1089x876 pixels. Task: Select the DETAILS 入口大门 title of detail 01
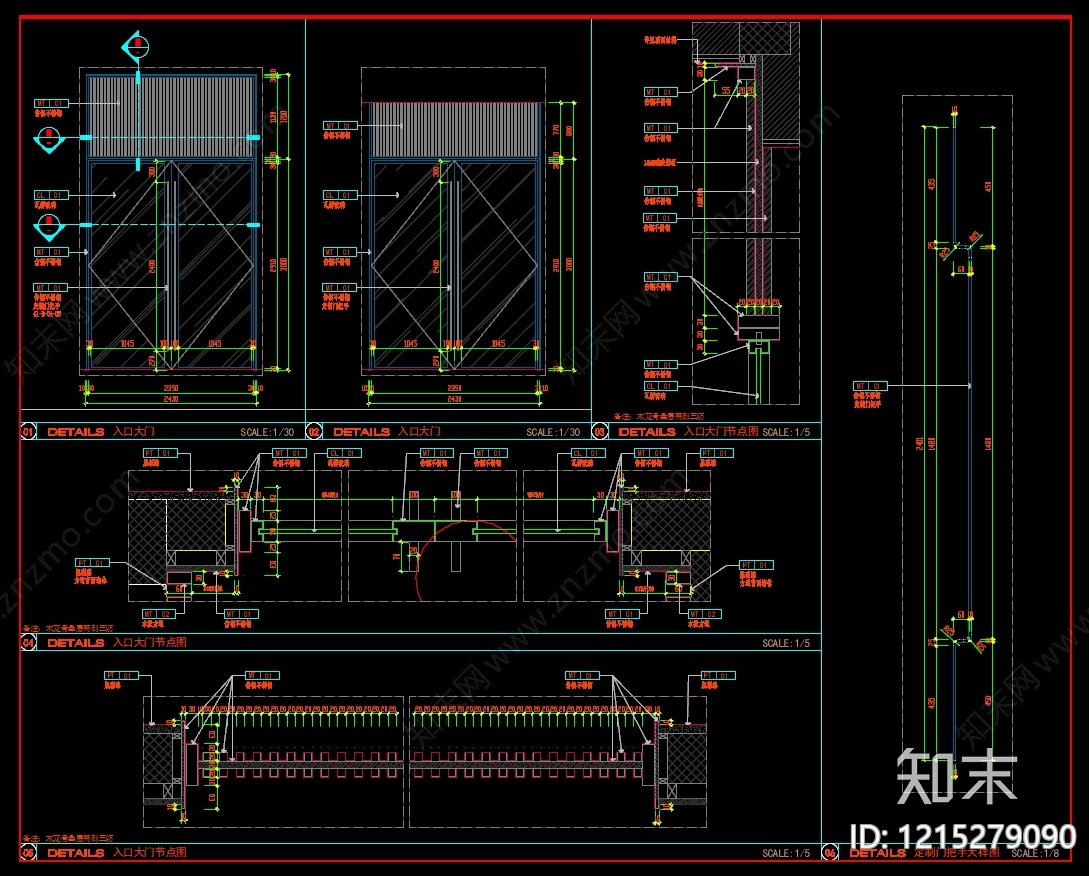coord(101,432)
